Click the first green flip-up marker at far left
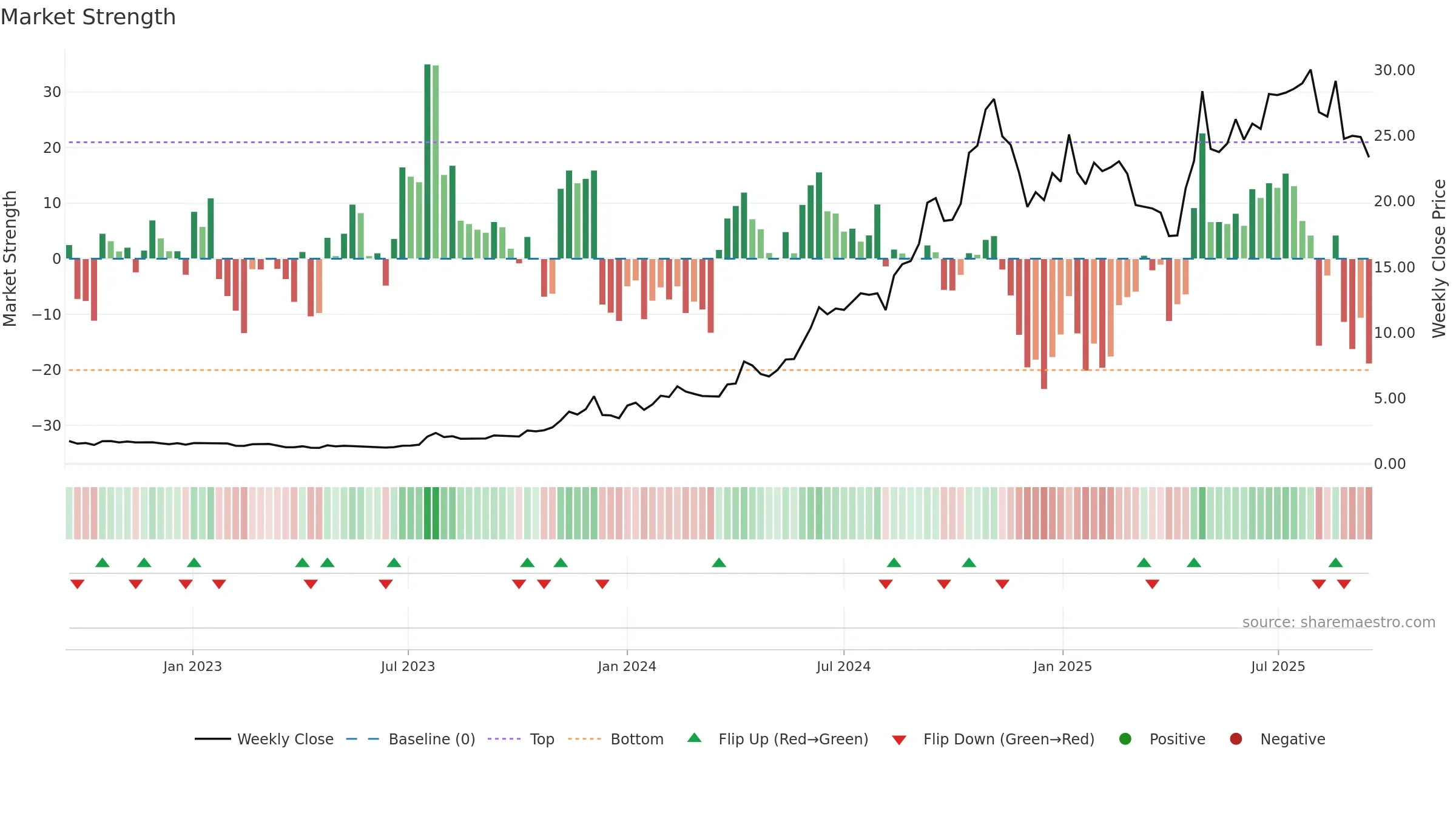Viewport: 1456px width, 819px height. [x=103, y=562]
